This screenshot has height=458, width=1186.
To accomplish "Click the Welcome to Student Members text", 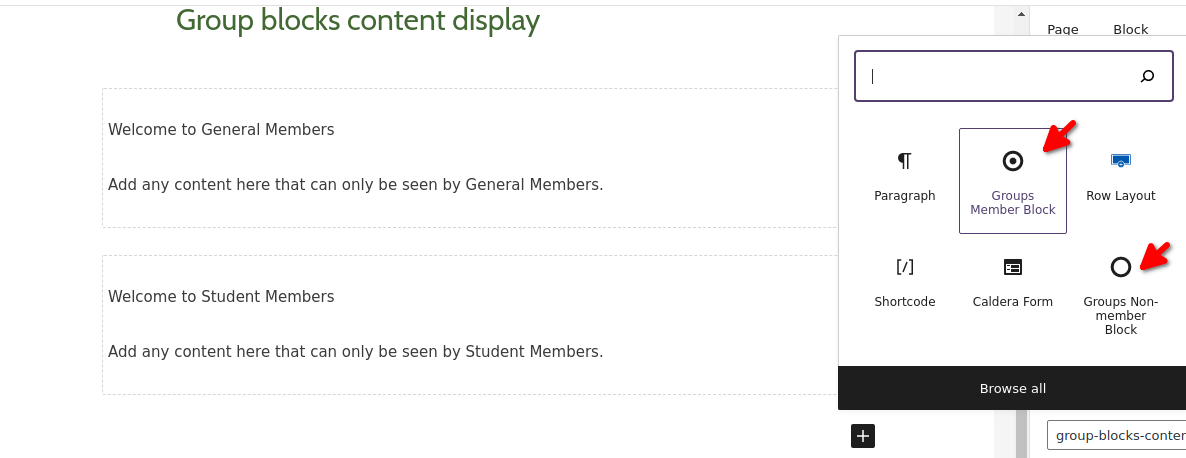I will pos(221,296).
